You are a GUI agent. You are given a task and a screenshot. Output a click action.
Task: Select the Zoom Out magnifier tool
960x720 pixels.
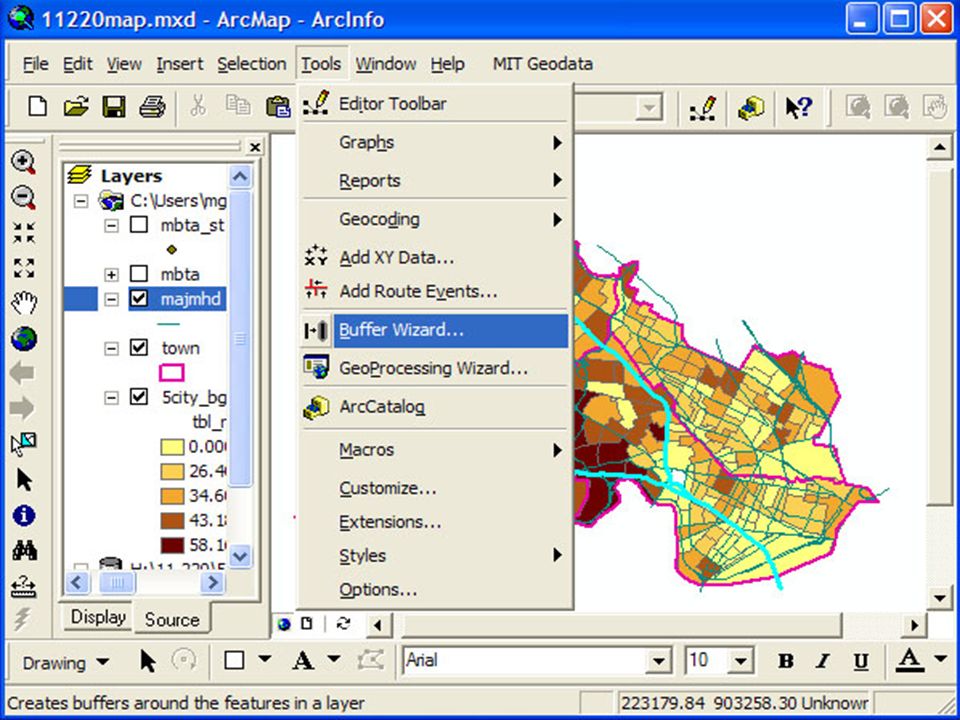[23, 197]
